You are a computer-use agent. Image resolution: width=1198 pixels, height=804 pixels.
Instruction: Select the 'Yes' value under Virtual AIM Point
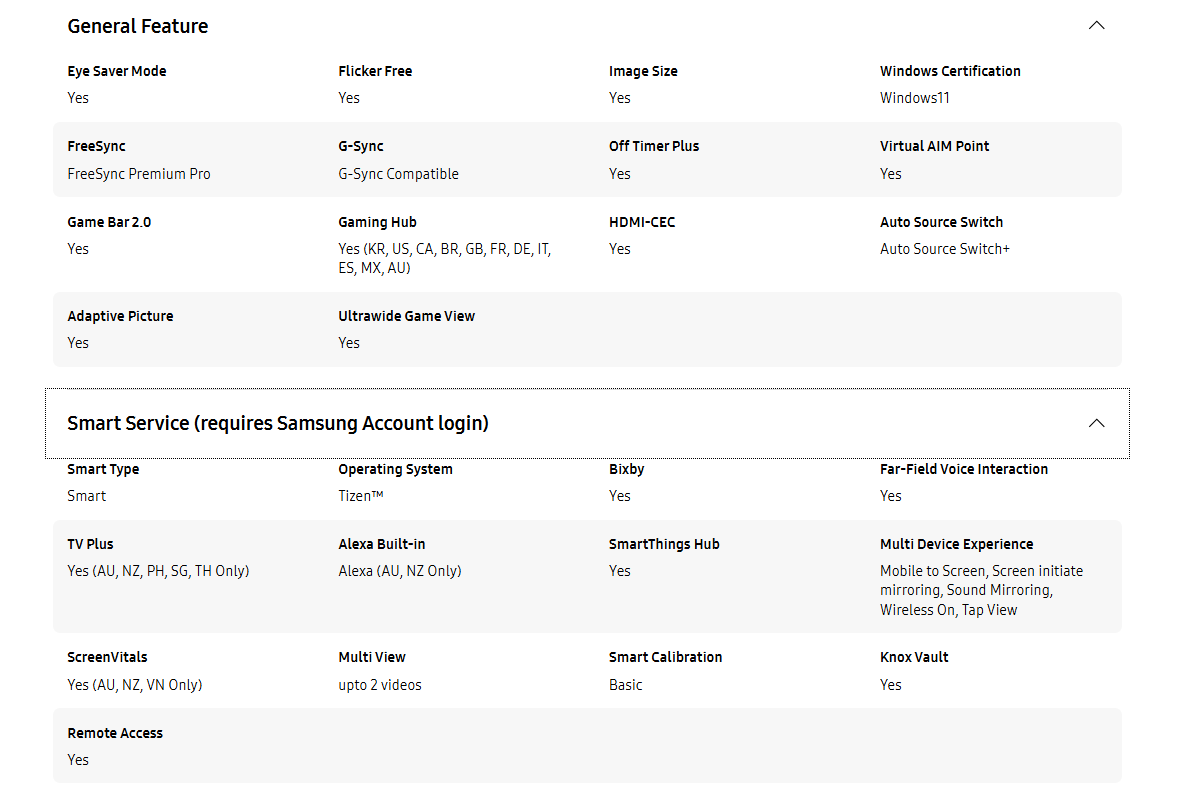click(891, 173)
